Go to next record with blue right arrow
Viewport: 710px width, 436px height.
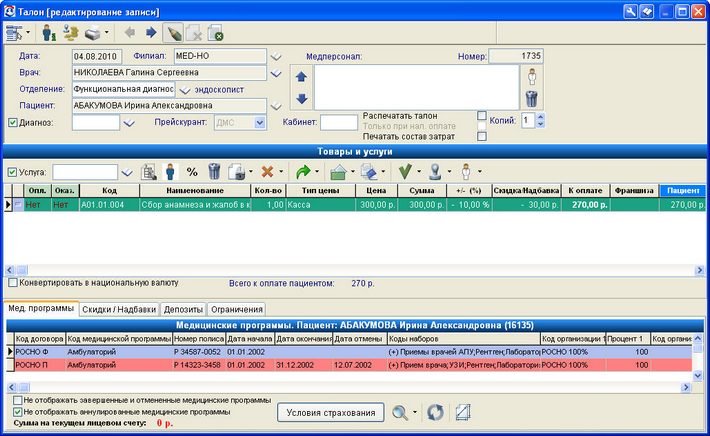tap(151, 33)
